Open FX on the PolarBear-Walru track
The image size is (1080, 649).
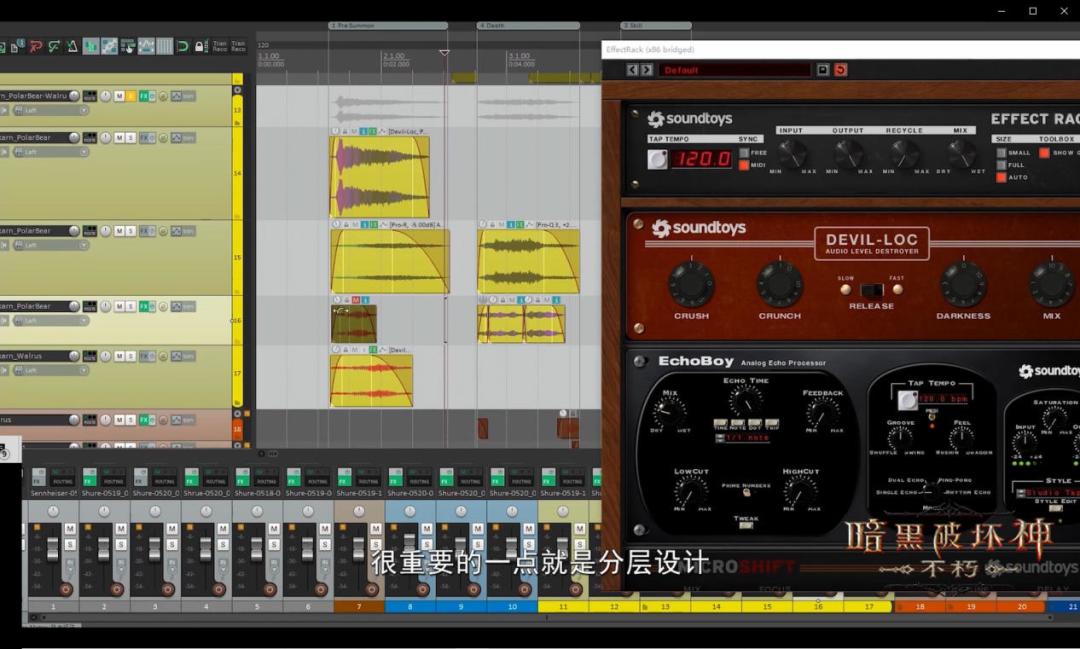tap(145, 96)
